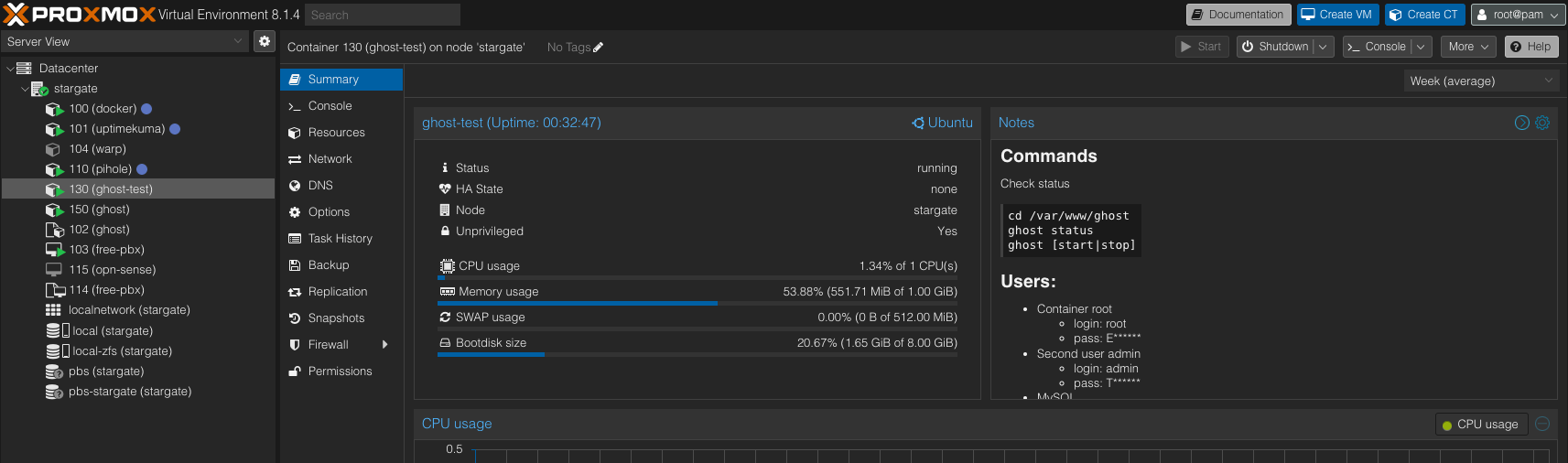This screenshot has height=463, width=1568.
Task: Open the Backup section for this container
Action: pyautogui.click(x=328, y=265)
